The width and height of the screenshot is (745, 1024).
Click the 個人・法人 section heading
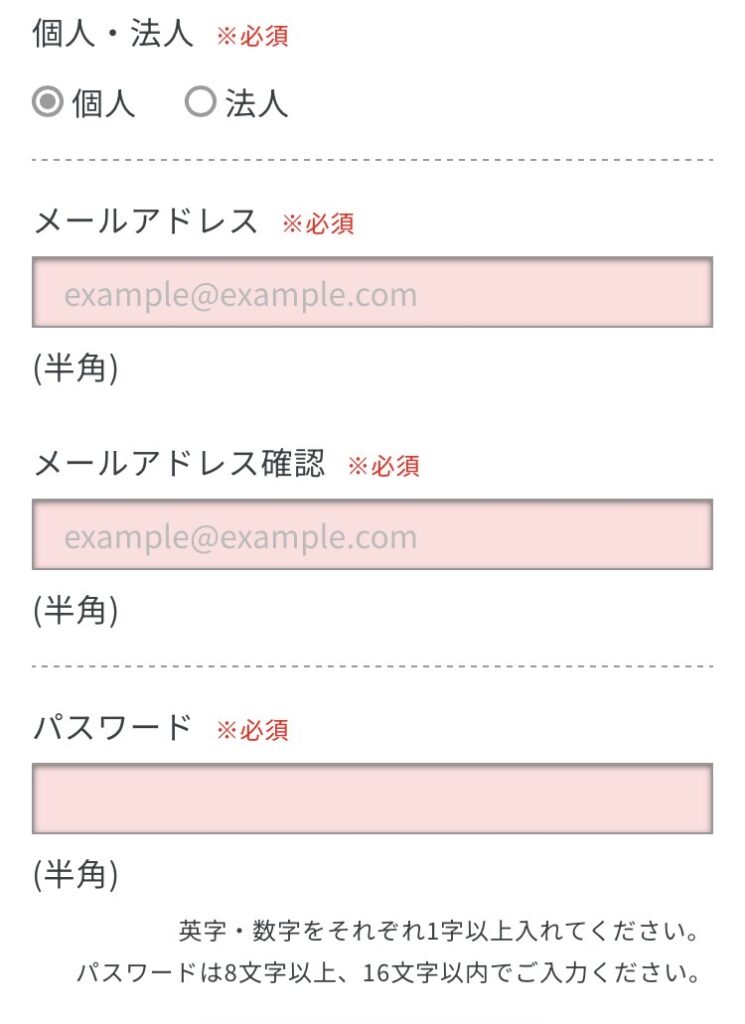113,33
